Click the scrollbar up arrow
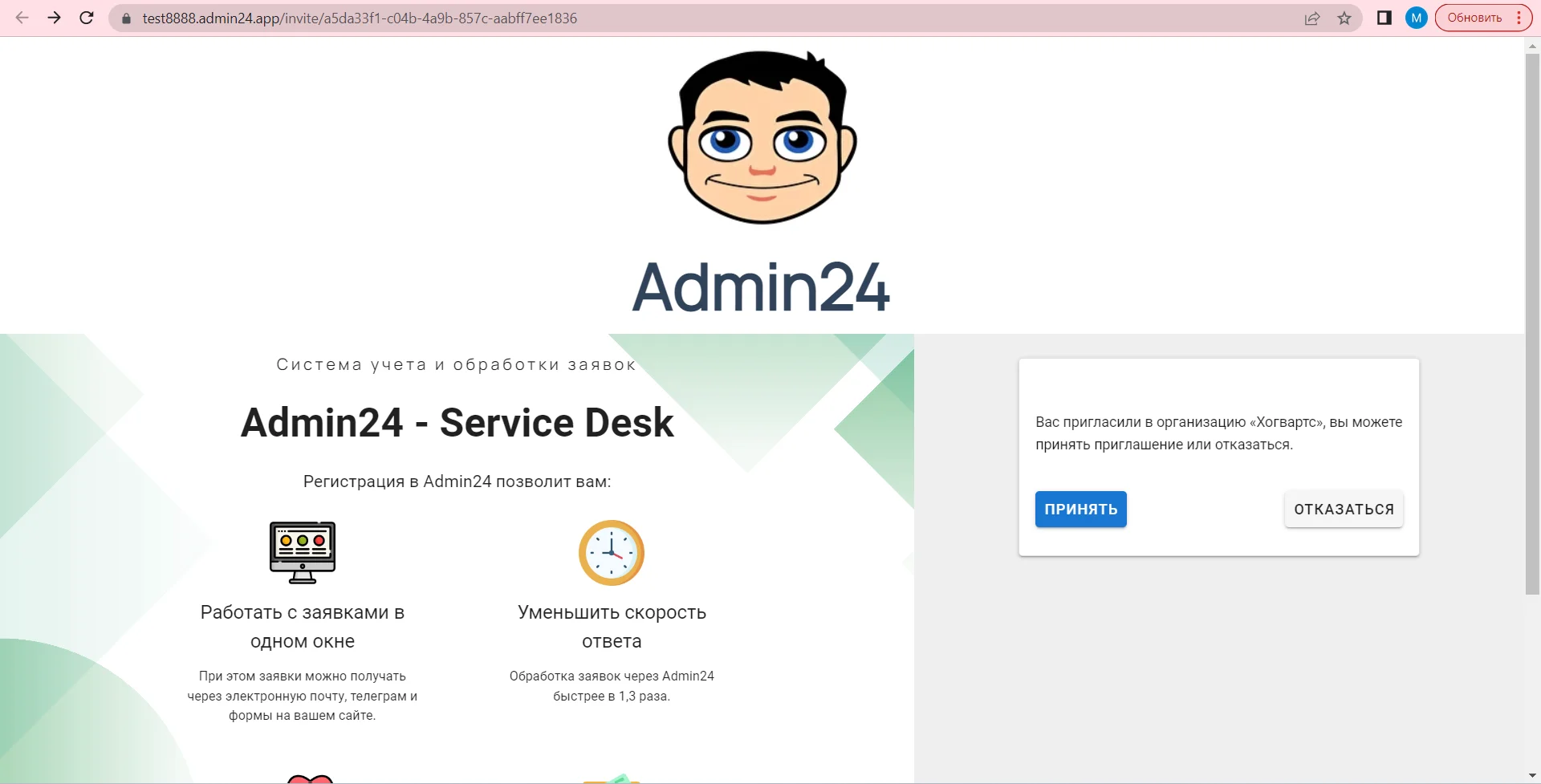The width and height of the screenshot is (1541, 784). (1532, 46)
